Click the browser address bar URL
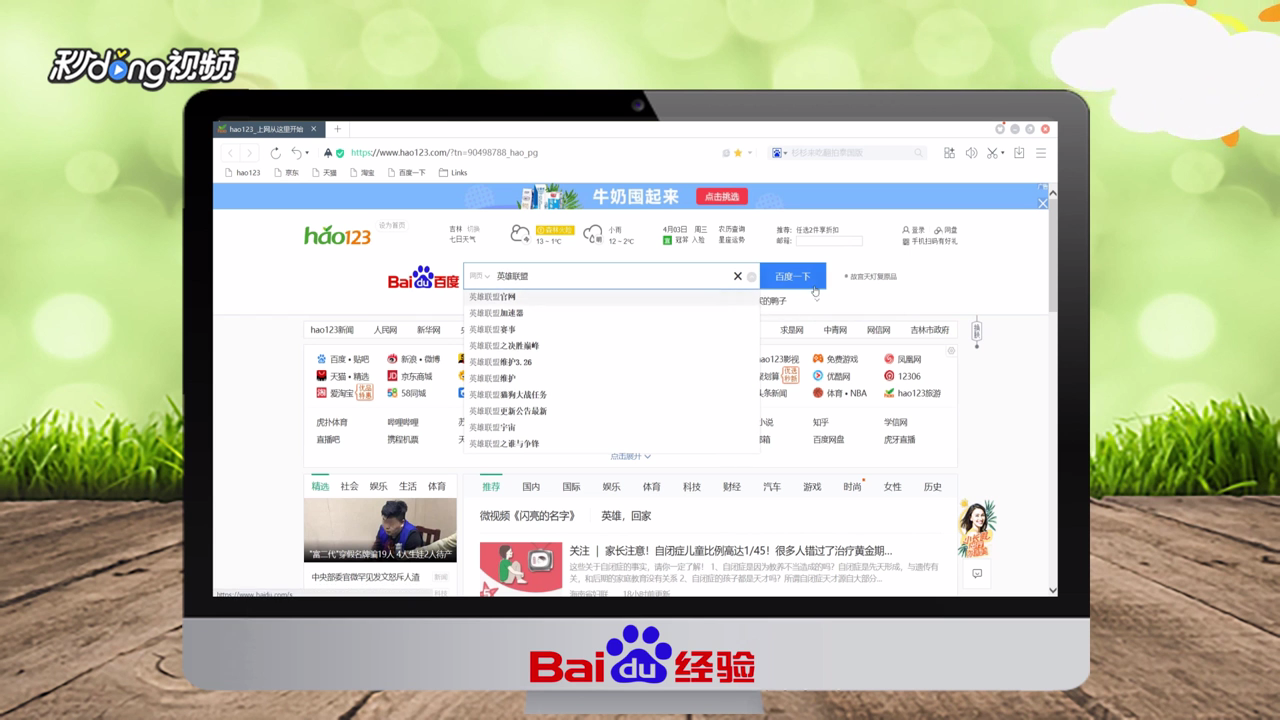This screenshot has width=1280, height=720. click(x=444, y=153)
